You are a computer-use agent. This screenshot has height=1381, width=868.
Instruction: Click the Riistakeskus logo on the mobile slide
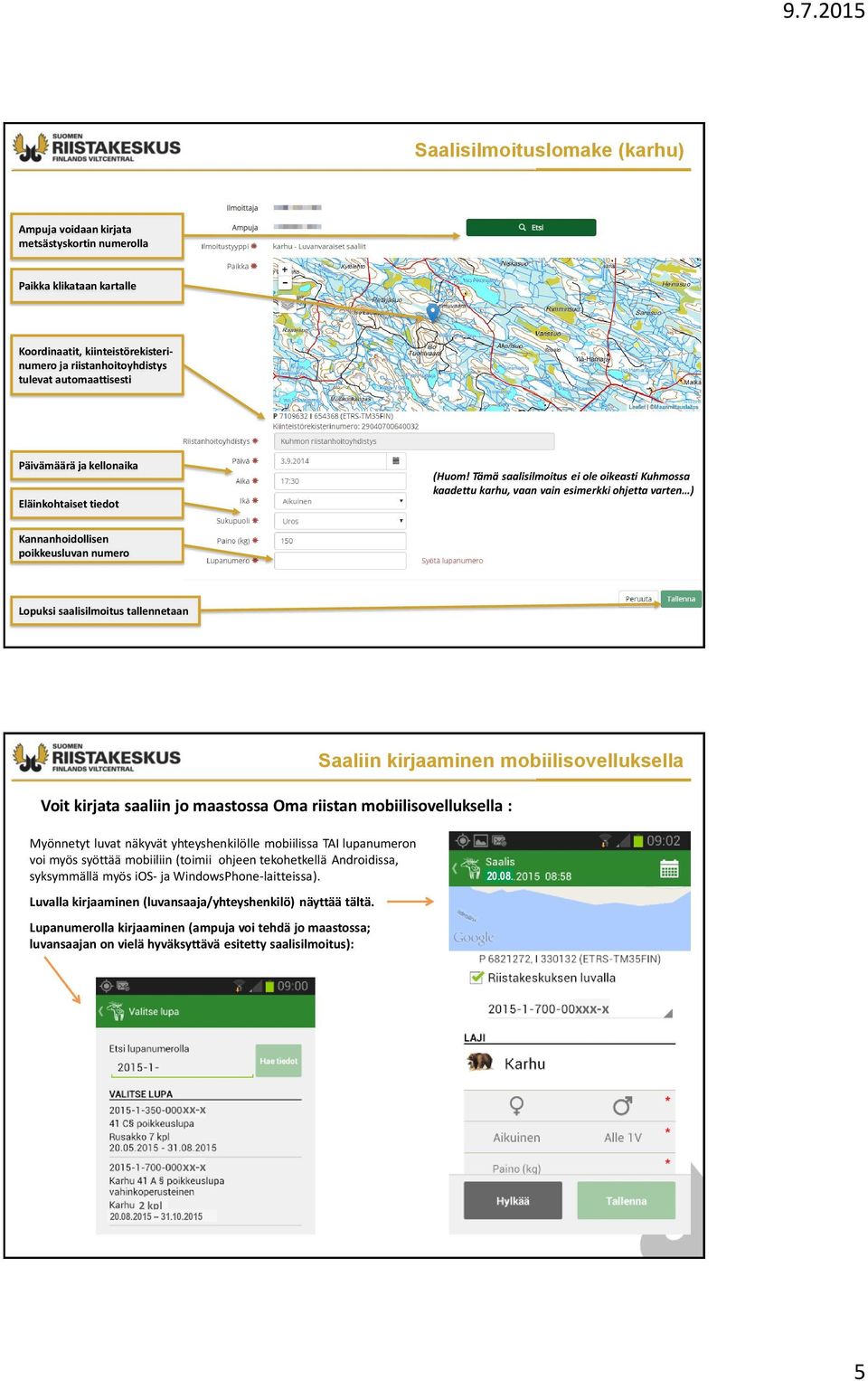(97, 758)
